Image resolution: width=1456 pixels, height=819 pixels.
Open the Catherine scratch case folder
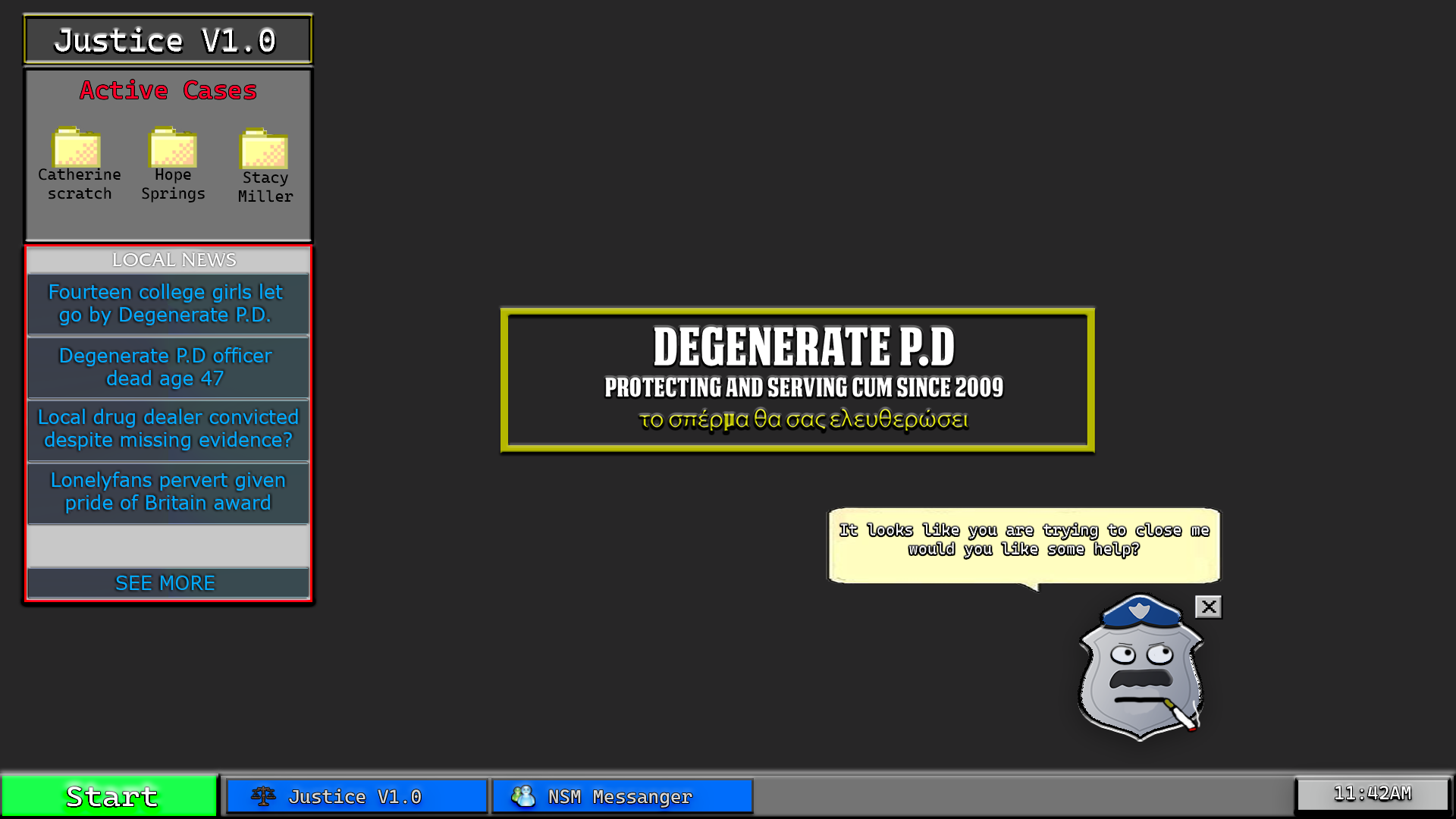pos(79,163)
